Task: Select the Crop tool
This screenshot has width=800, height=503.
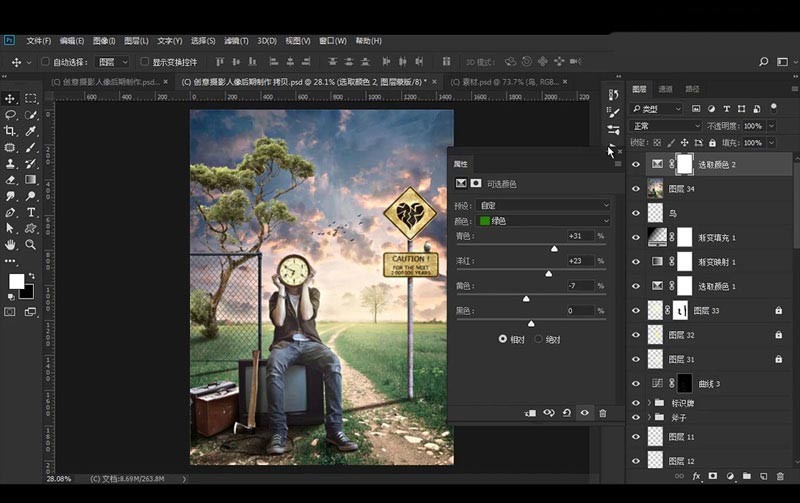Action: pos(10,131)
